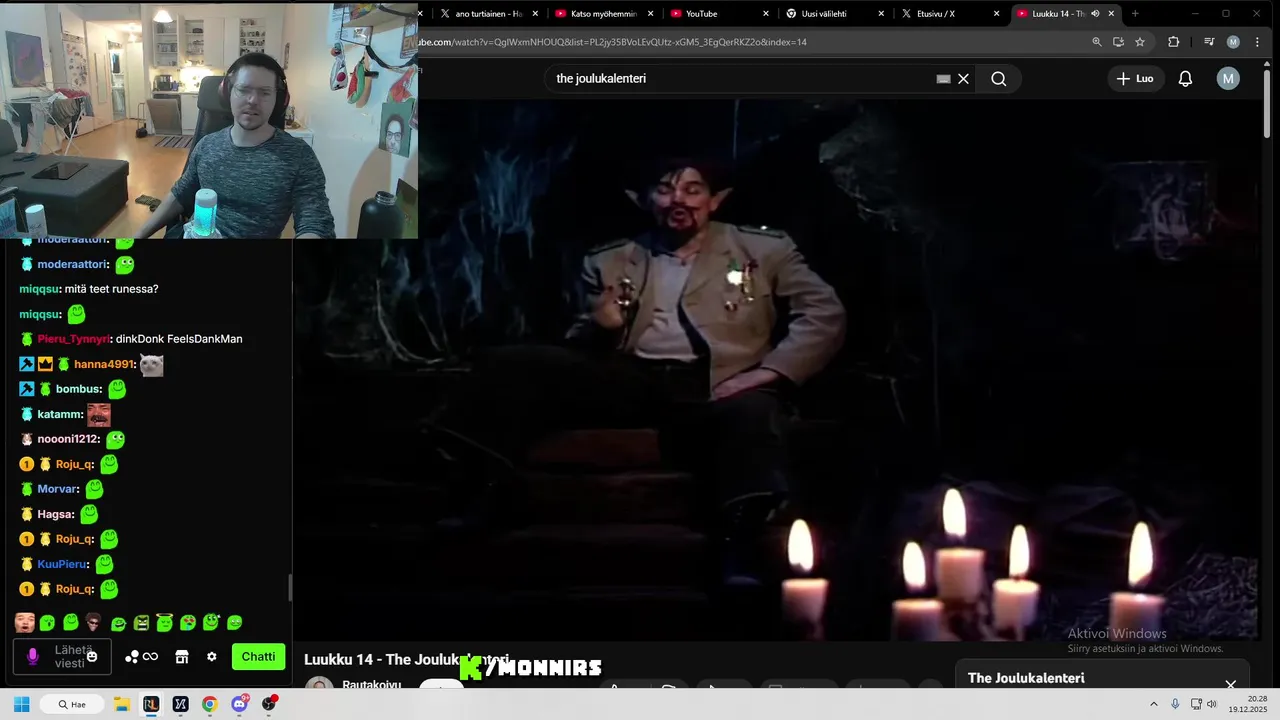Select the sunglasses face emote in quick row
1280x720 pixels.
click(x=93, y=623)
